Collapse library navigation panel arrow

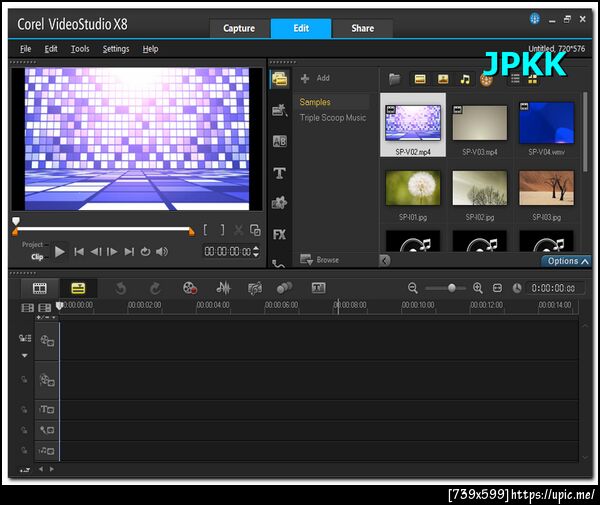(x=385, y=261)
